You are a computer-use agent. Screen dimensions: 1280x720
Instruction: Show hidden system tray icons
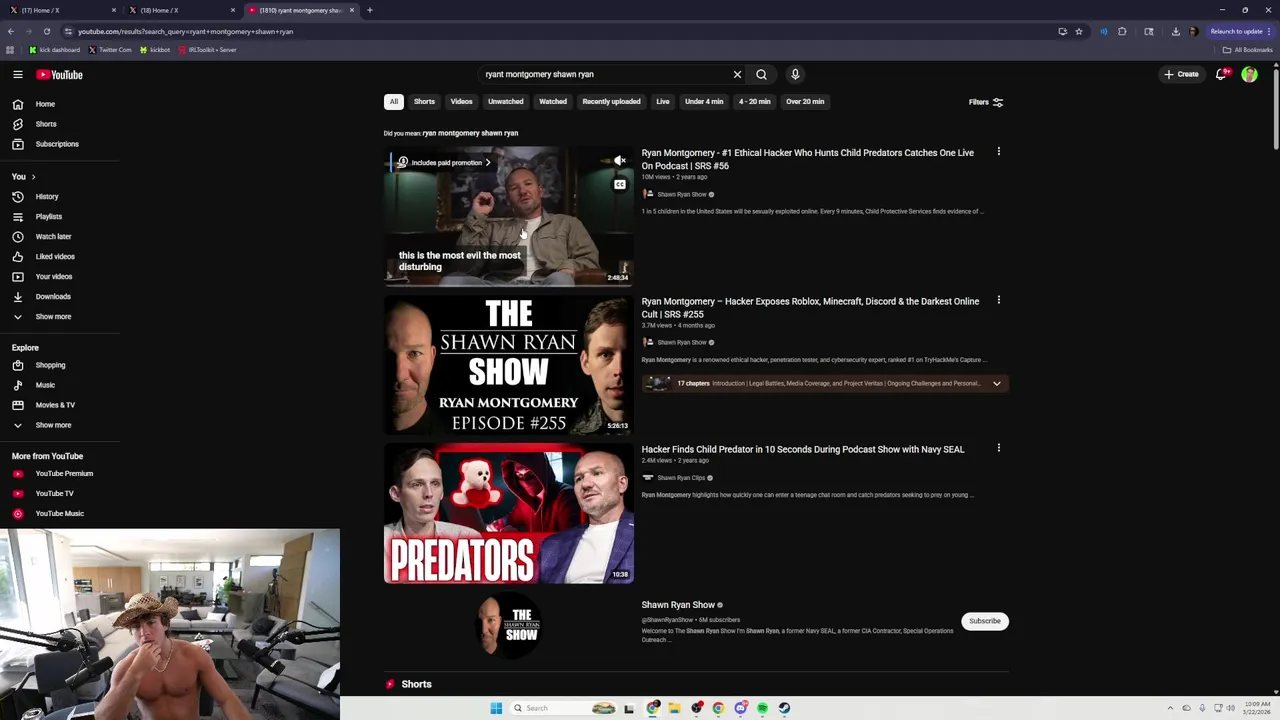pyautogui.click(x=1172, y=708)
